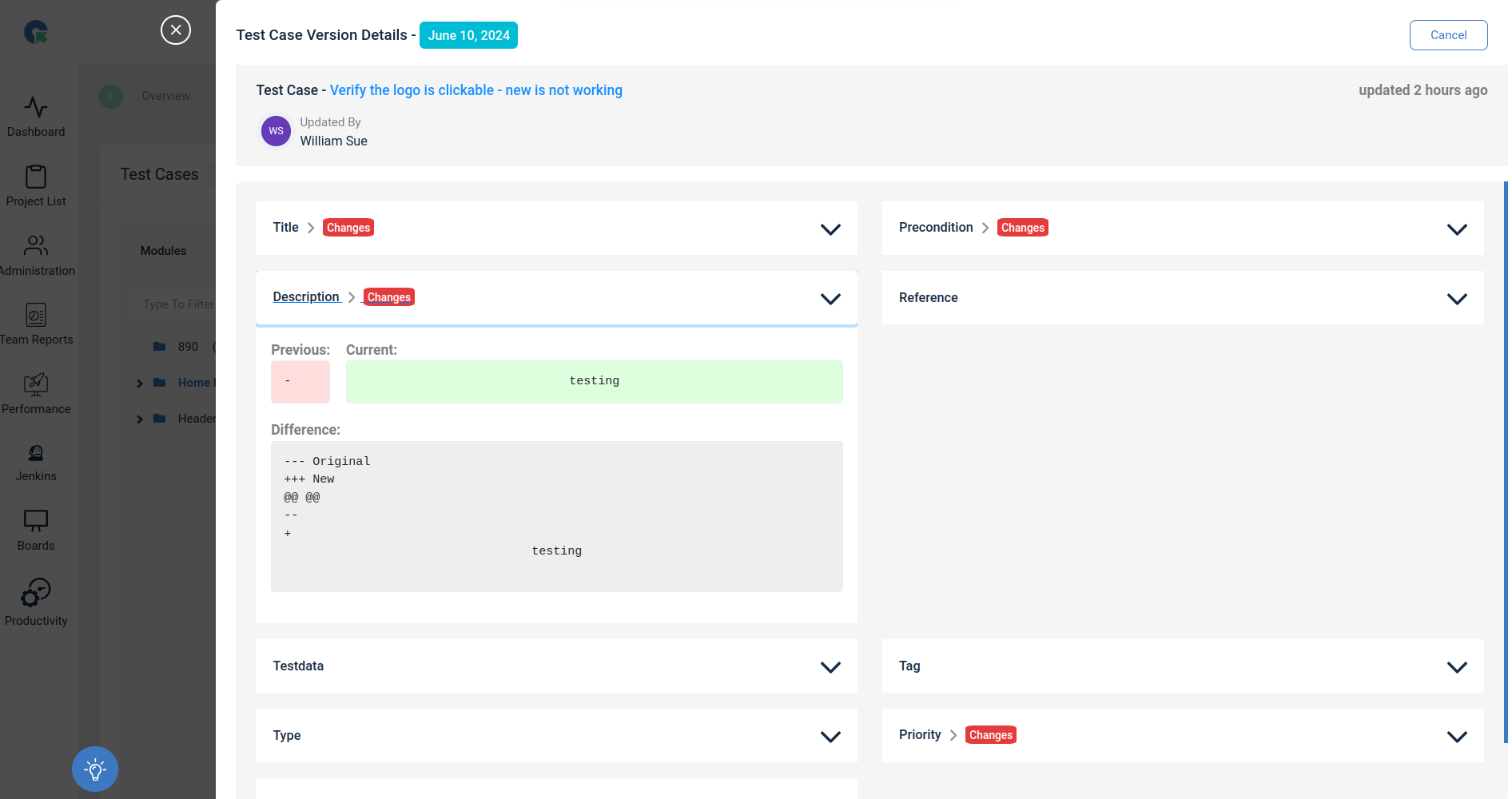Click the red previous value box

coord(300,382)
